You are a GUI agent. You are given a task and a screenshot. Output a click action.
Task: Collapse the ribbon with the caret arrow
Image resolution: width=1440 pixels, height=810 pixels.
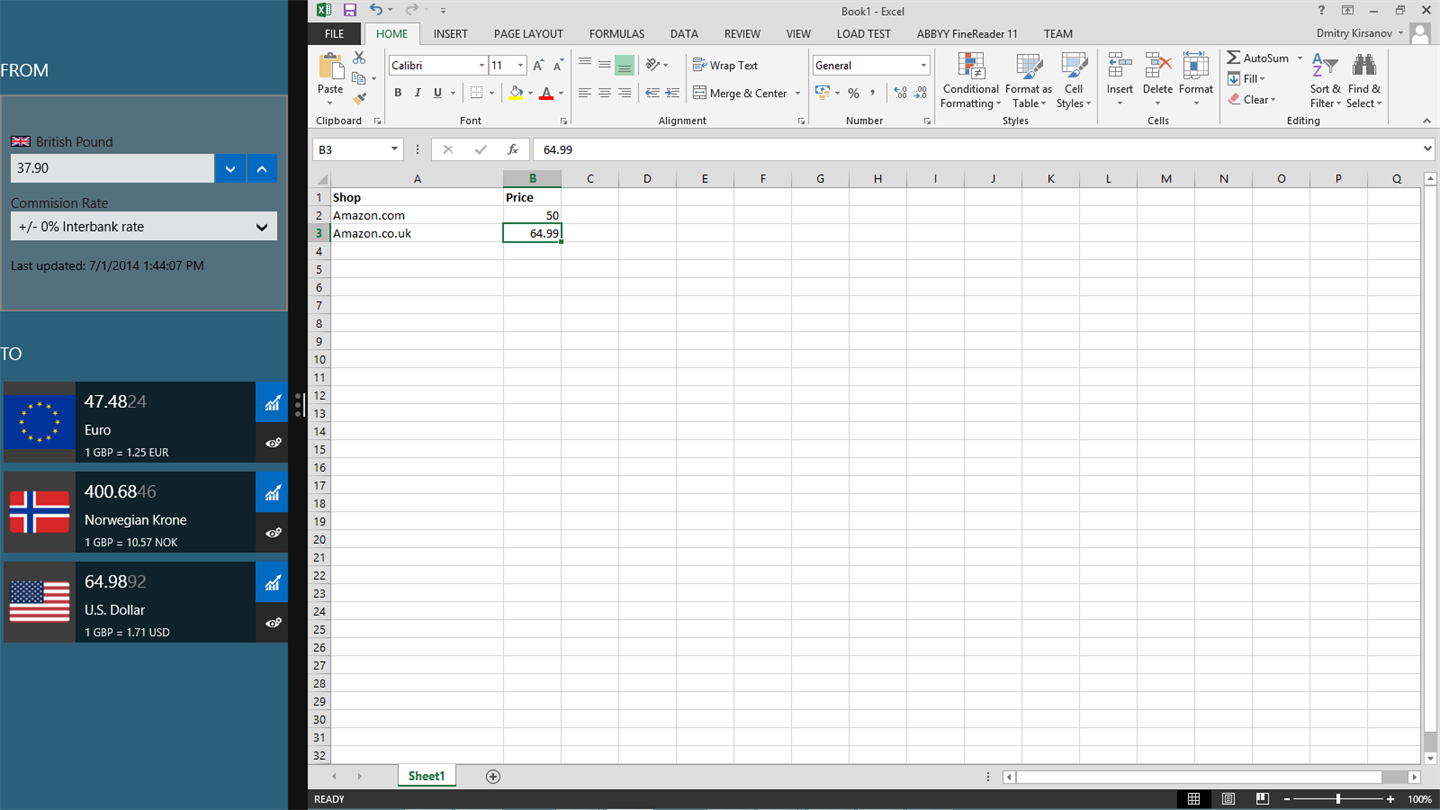[x=1426, y=121]
